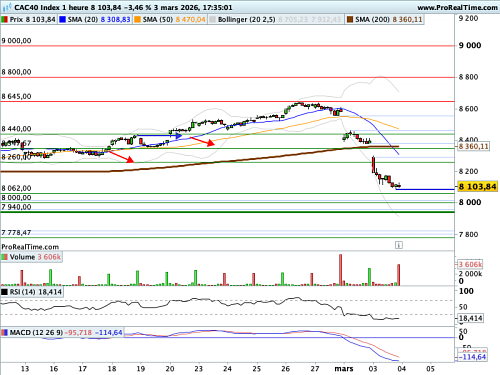Click the black RSI (14) swatch

coord(5,292)
